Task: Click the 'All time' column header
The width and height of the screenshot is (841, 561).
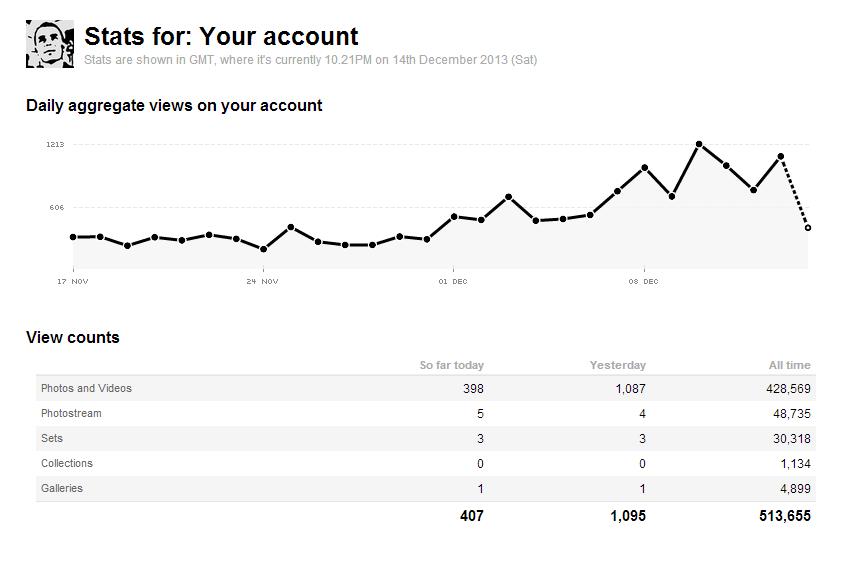Action: pyautogui.click(x=790, y=365)
